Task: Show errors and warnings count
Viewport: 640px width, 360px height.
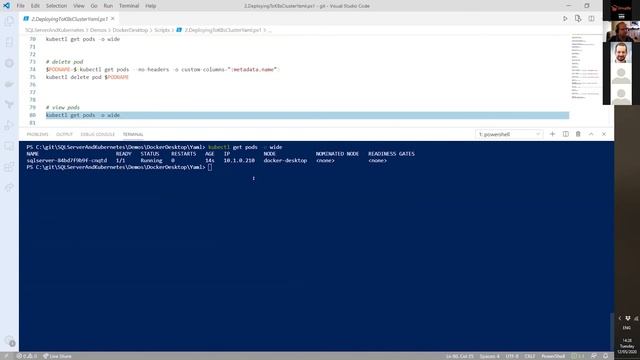Action: click(27, 356)
